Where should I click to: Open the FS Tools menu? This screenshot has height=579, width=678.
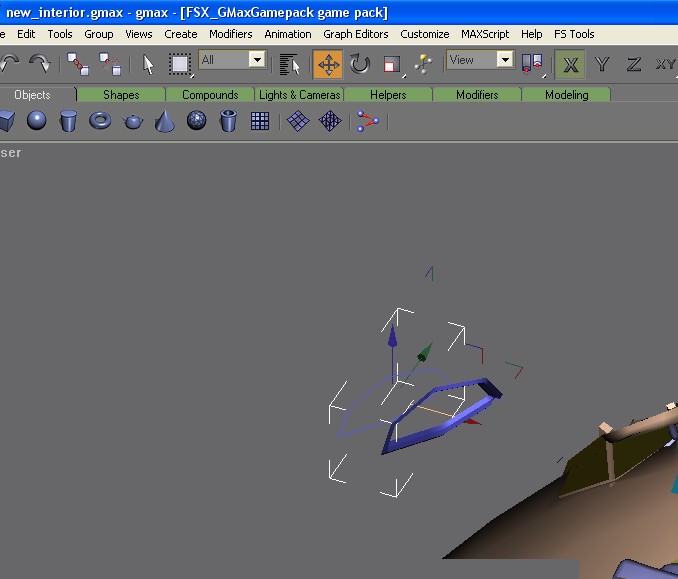click(575, 34)
